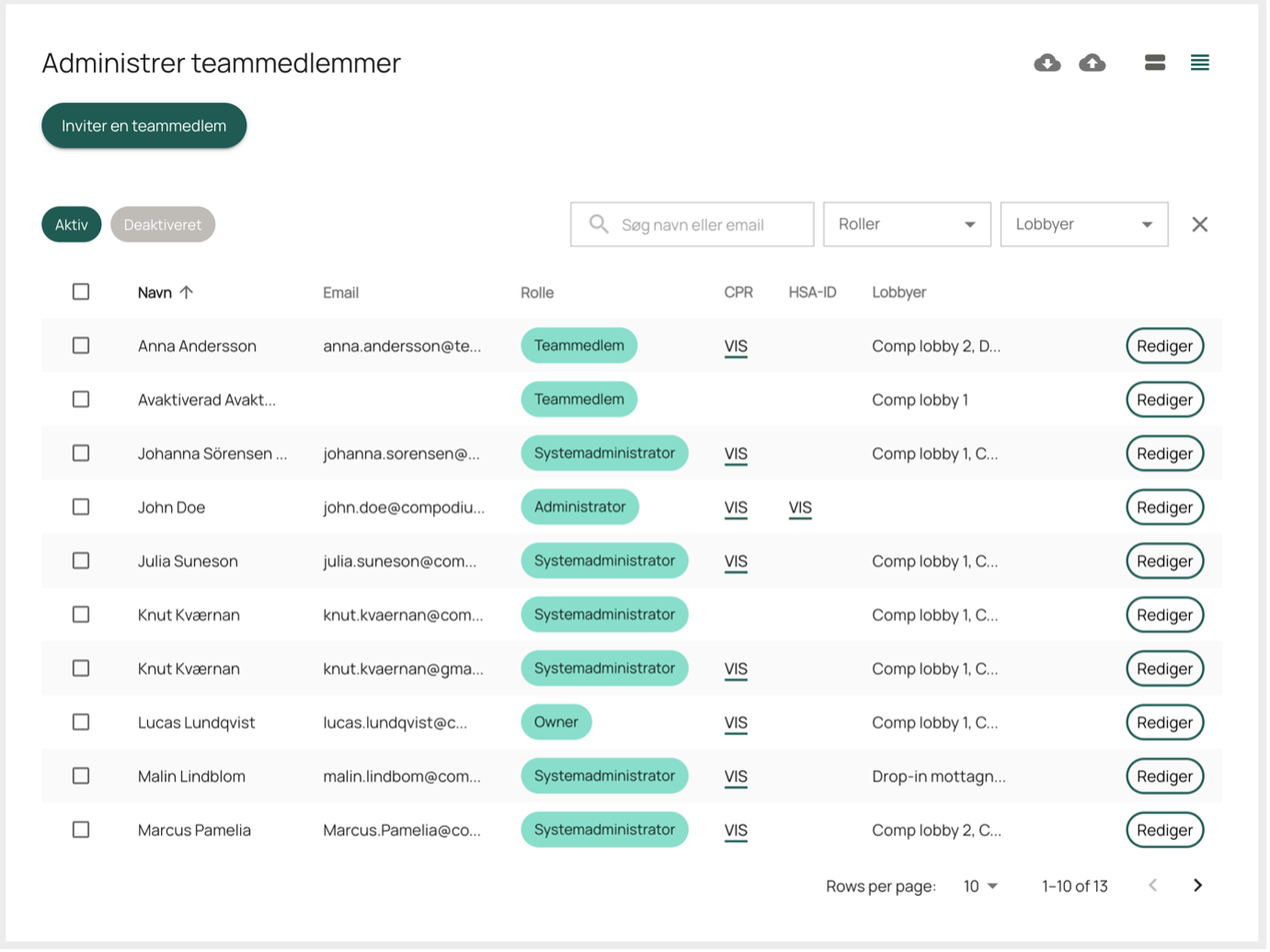Image resolution: width=1270 pixels, height=952 pixels.
Task: Show CPR via VIS for John Doe
Action: [x=736, y=508]
